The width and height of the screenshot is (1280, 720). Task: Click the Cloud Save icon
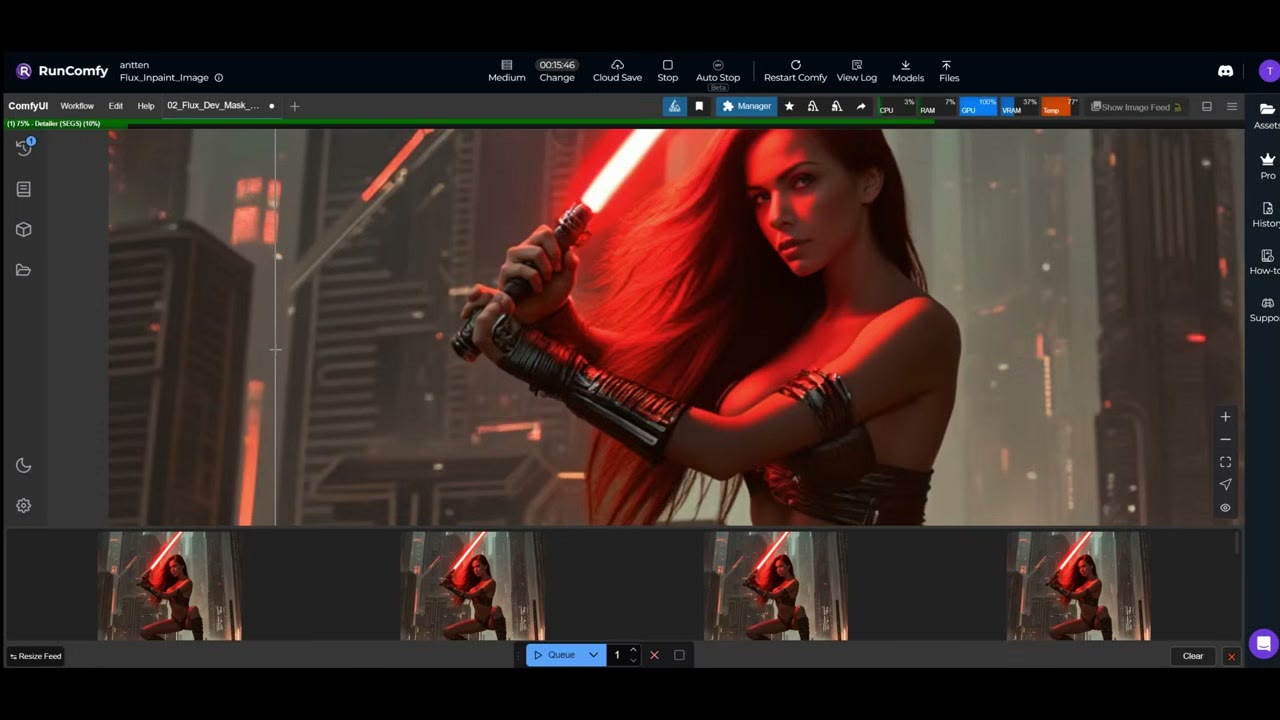(x=617, y=65)
